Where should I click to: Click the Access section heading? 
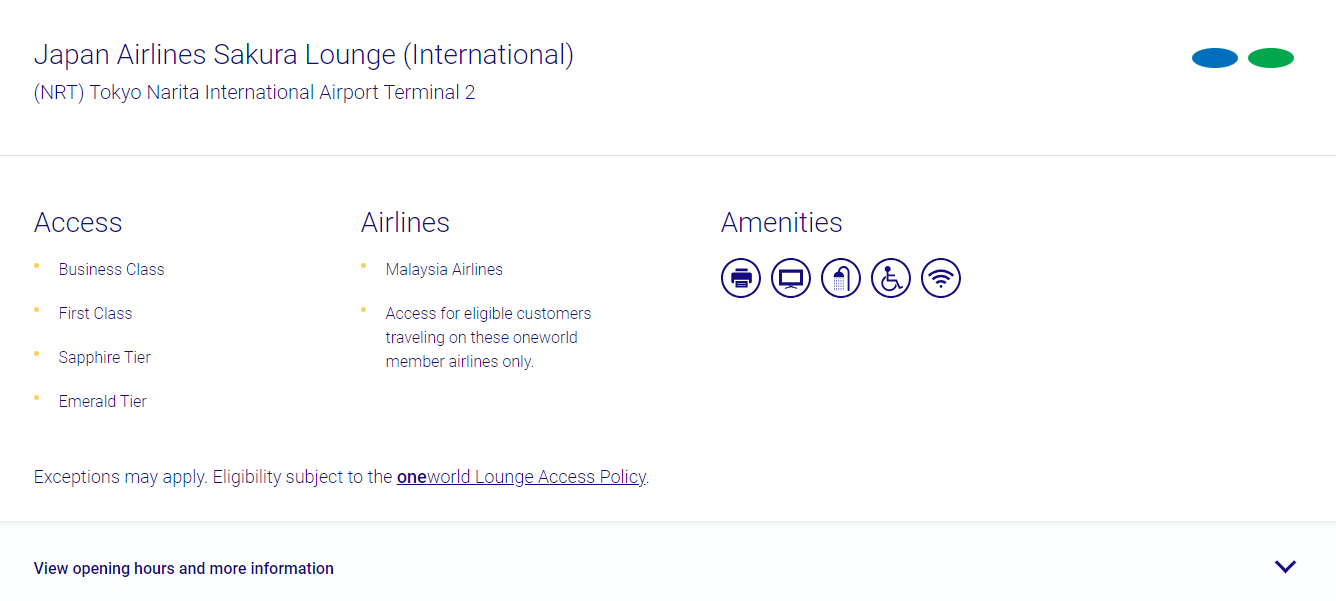(x=78, y=223)
